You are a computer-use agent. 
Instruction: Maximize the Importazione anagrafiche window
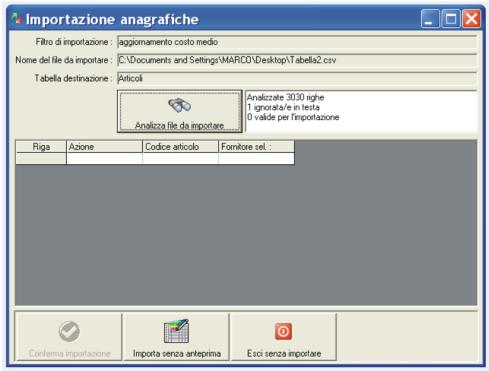(x=451, y=18)
